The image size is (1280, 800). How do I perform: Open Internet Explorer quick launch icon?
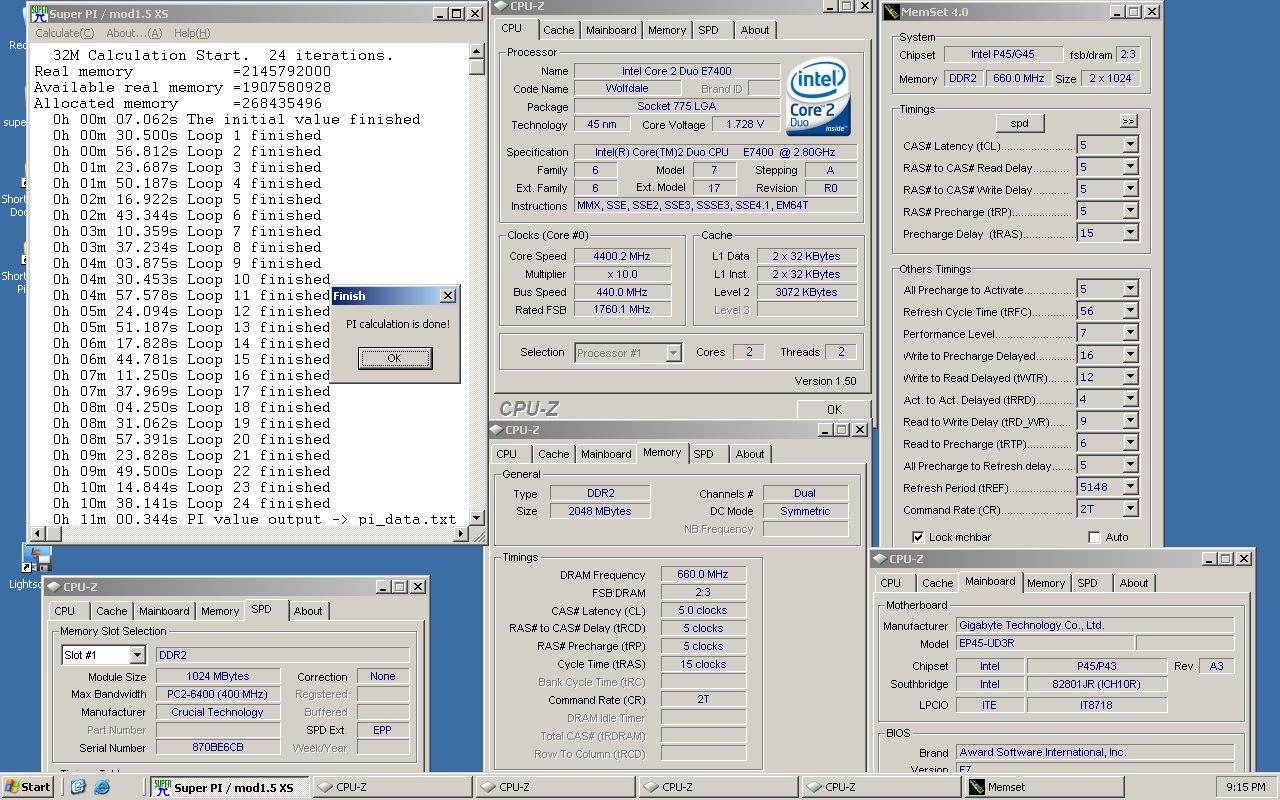(x=101, y=787)
